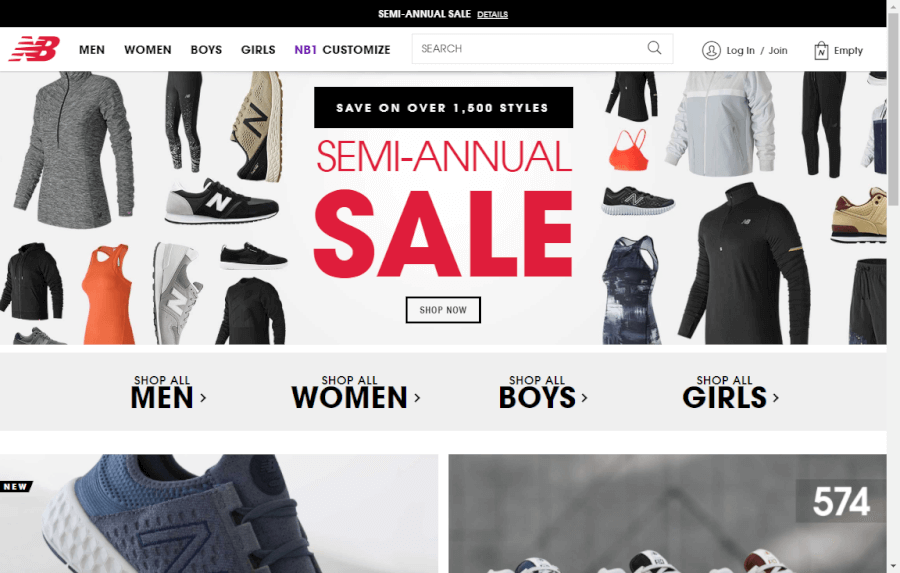Click the Join link
This screenshot has width=900, height=573.
click(x=778, y=51)
